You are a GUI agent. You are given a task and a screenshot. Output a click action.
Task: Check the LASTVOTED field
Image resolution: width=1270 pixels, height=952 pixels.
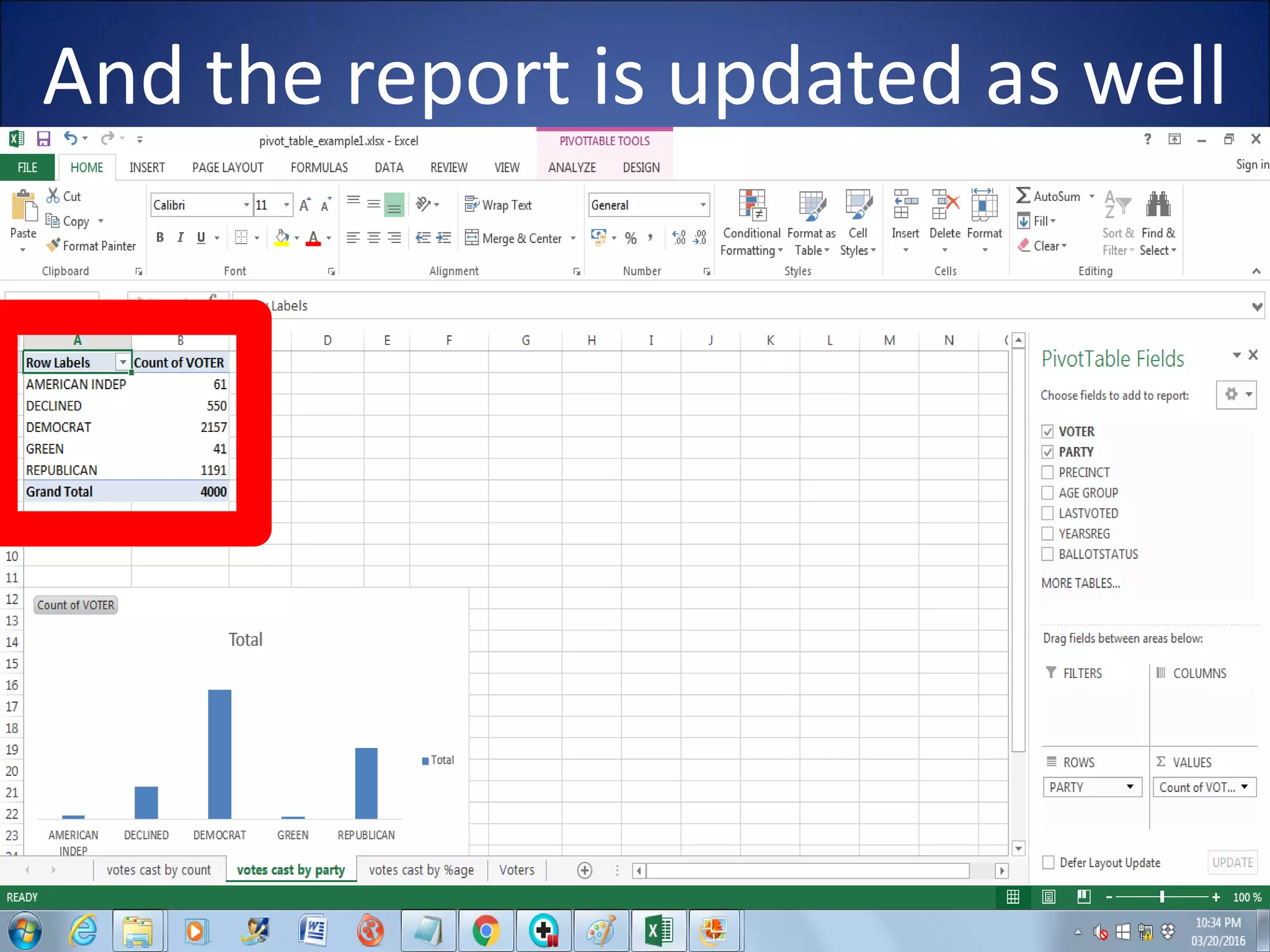(1047, 513)
